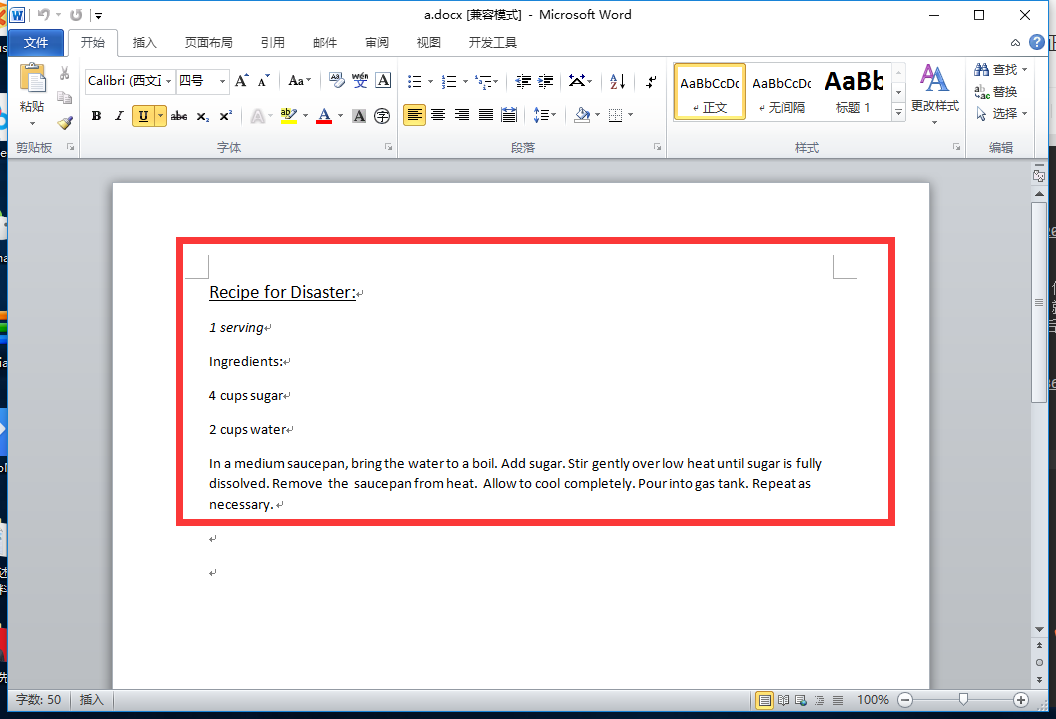Justify the paragraph text

[486, 115]
